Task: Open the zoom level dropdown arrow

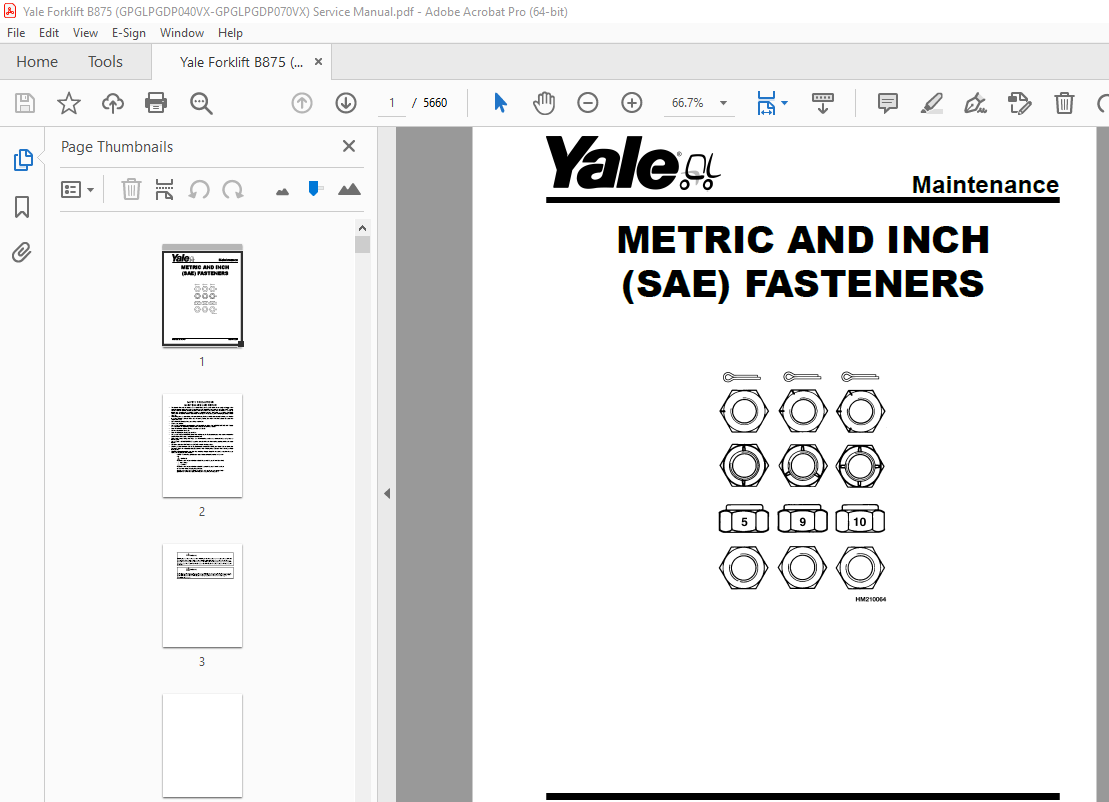Action: tap(724, 103)
